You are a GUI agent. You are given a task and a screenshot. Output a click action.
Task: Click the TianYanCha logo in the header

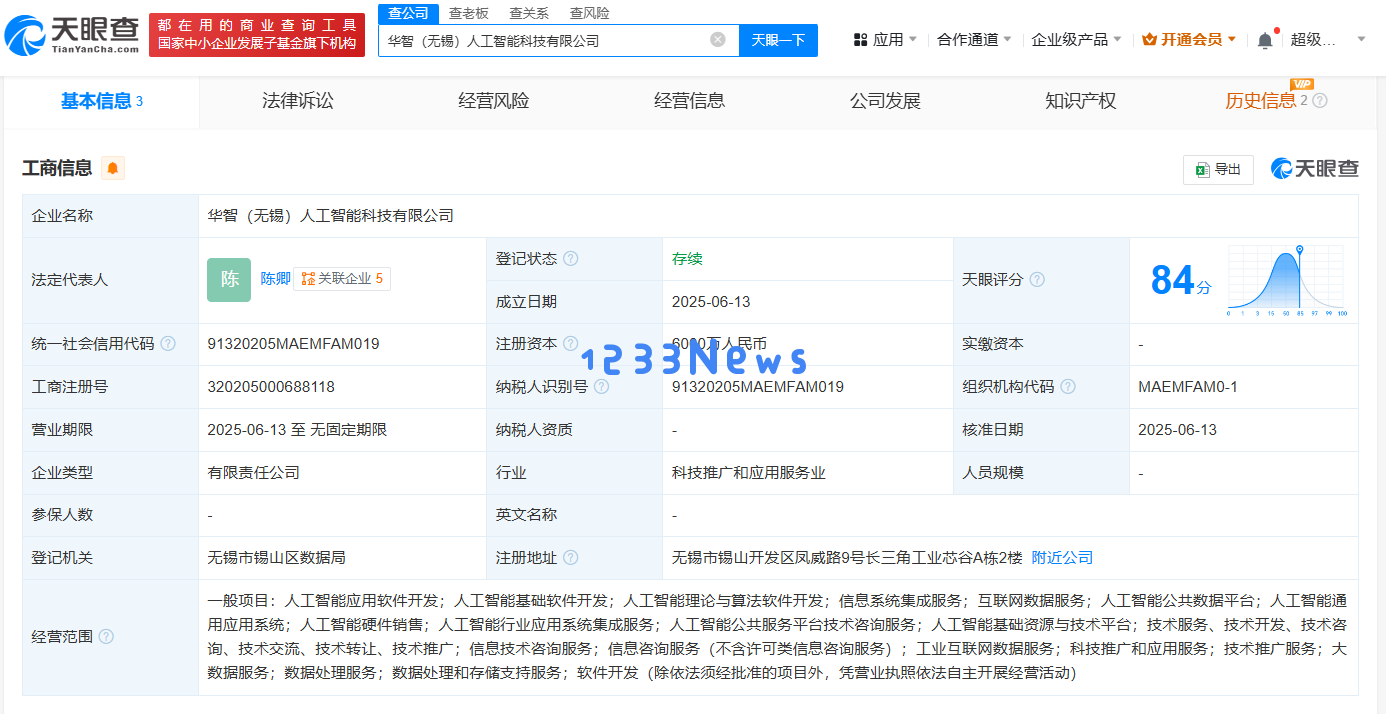pos(73,35)
